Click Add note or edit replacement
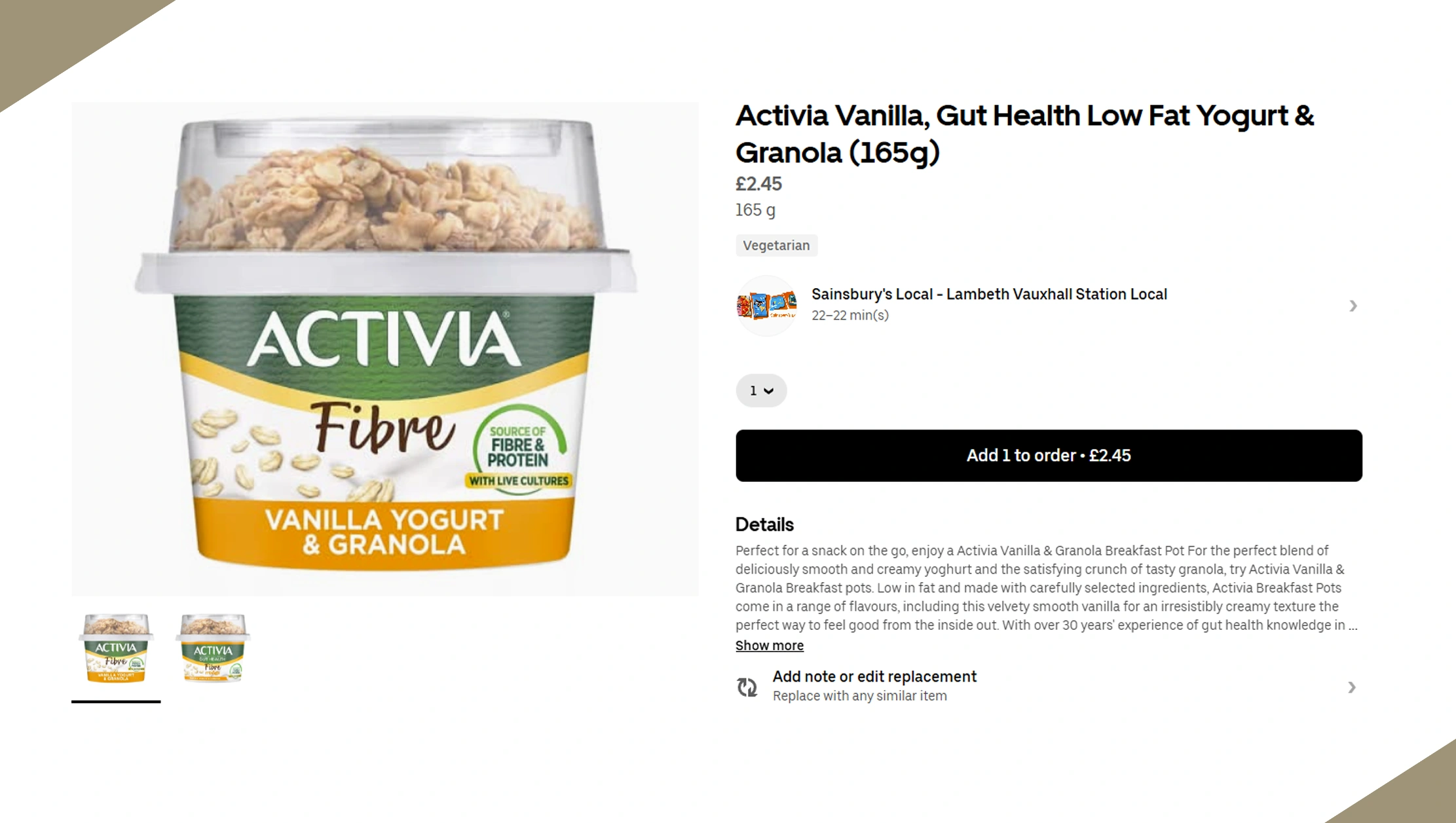 pyautogui.click(x=874, y=676)
